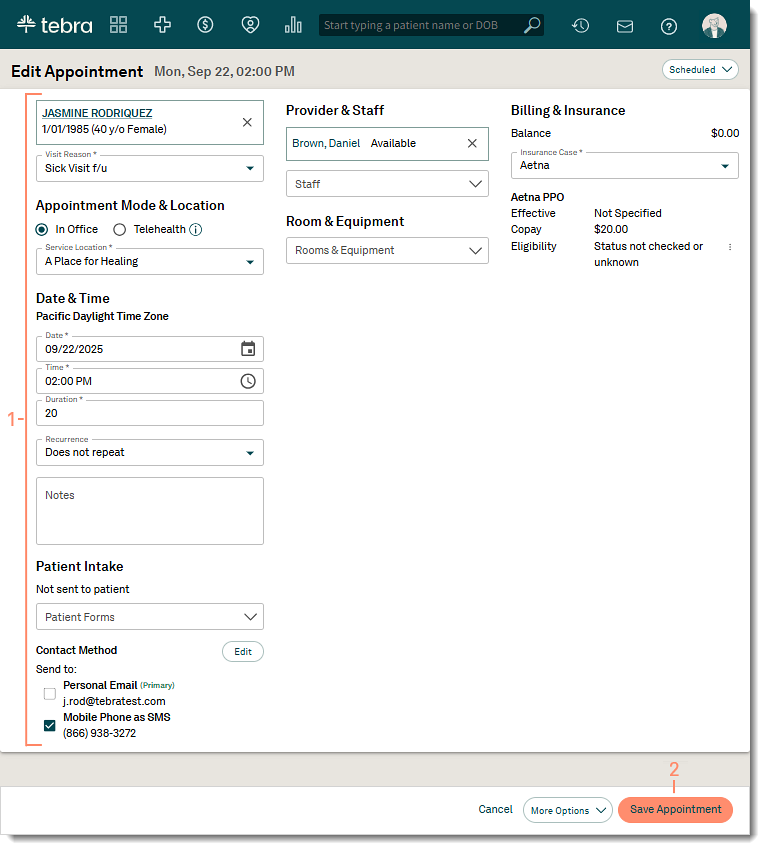Open the help question mark icon
This screenshot has width=765, height=850.
click(668, 26)
